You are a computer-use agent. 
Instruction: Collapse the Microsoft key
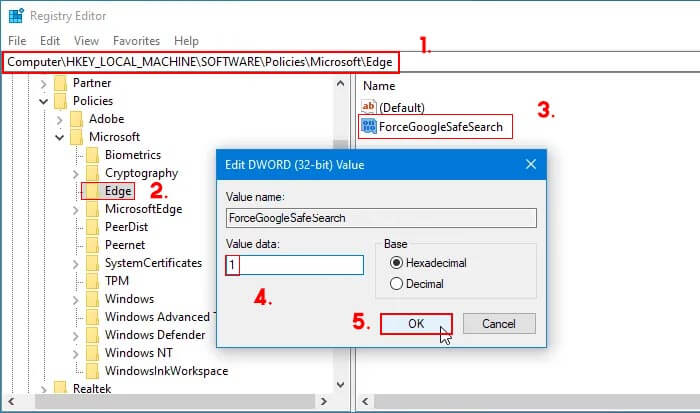pos(59,138)
